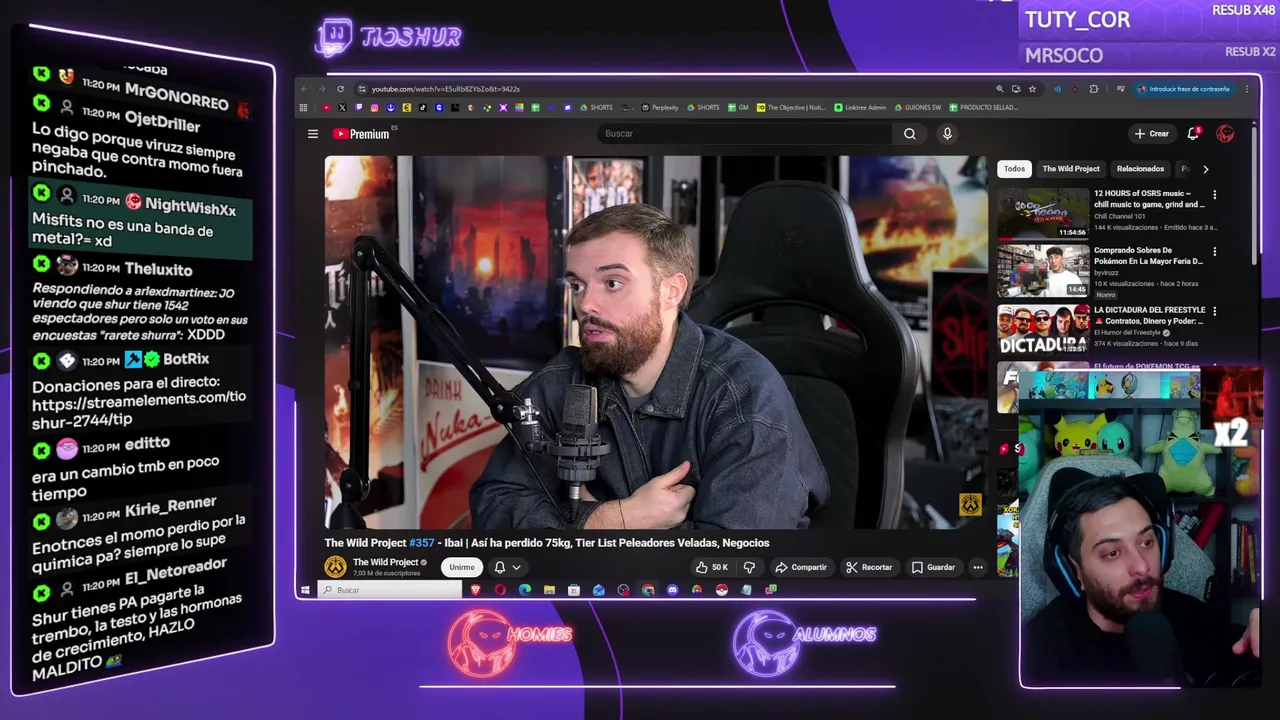Open Opera from the taskbar

500,590
